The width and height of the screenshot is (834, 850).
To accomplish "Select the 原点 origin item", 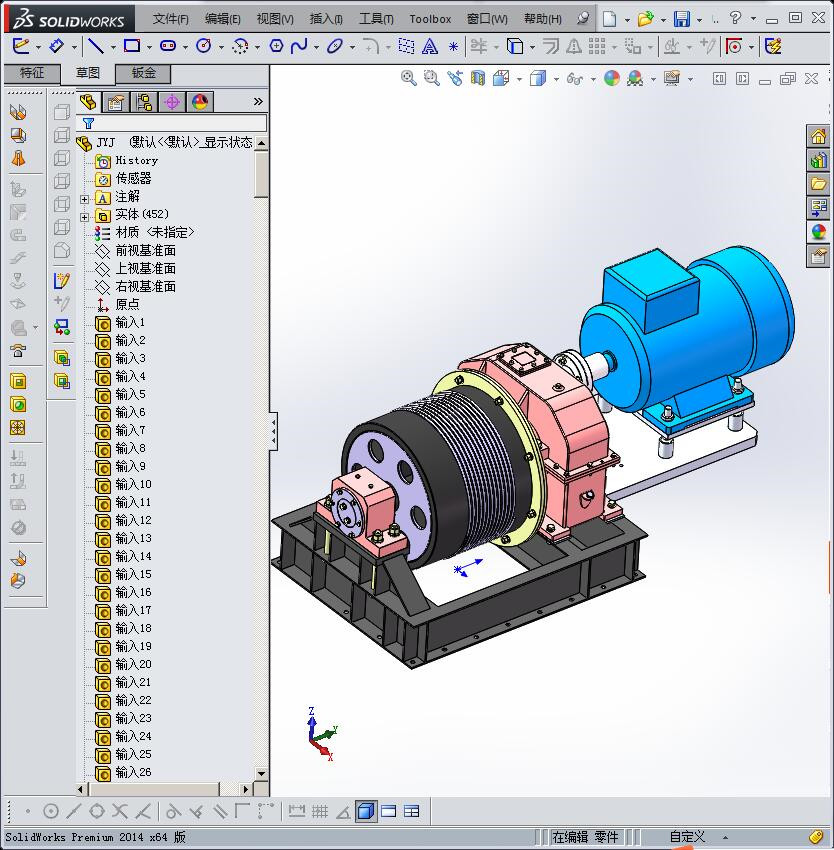I will 127,305.
